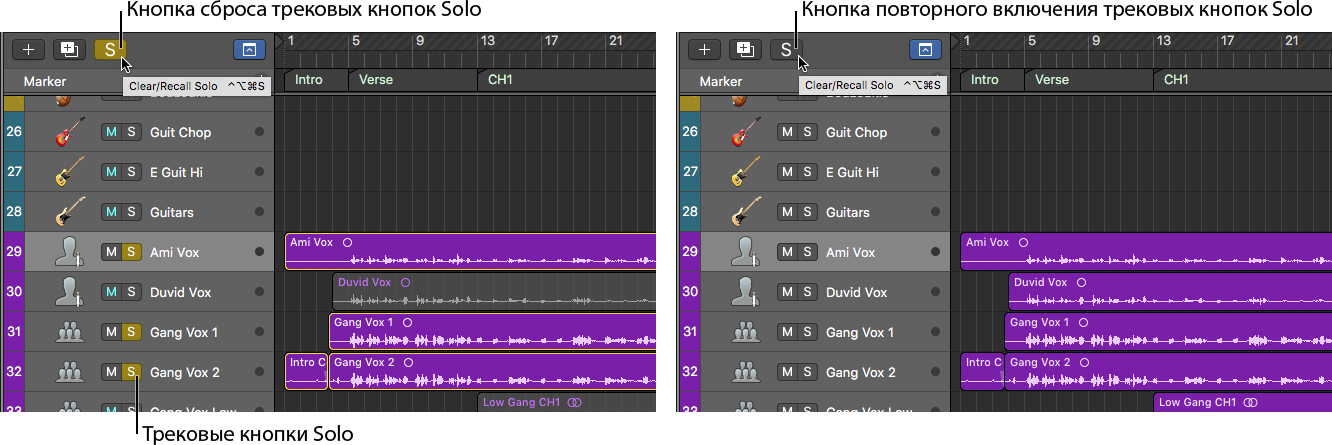1332x445 pixels.
Task: Click the Guit Chop guitar icon in left panel
Action: 68,132
